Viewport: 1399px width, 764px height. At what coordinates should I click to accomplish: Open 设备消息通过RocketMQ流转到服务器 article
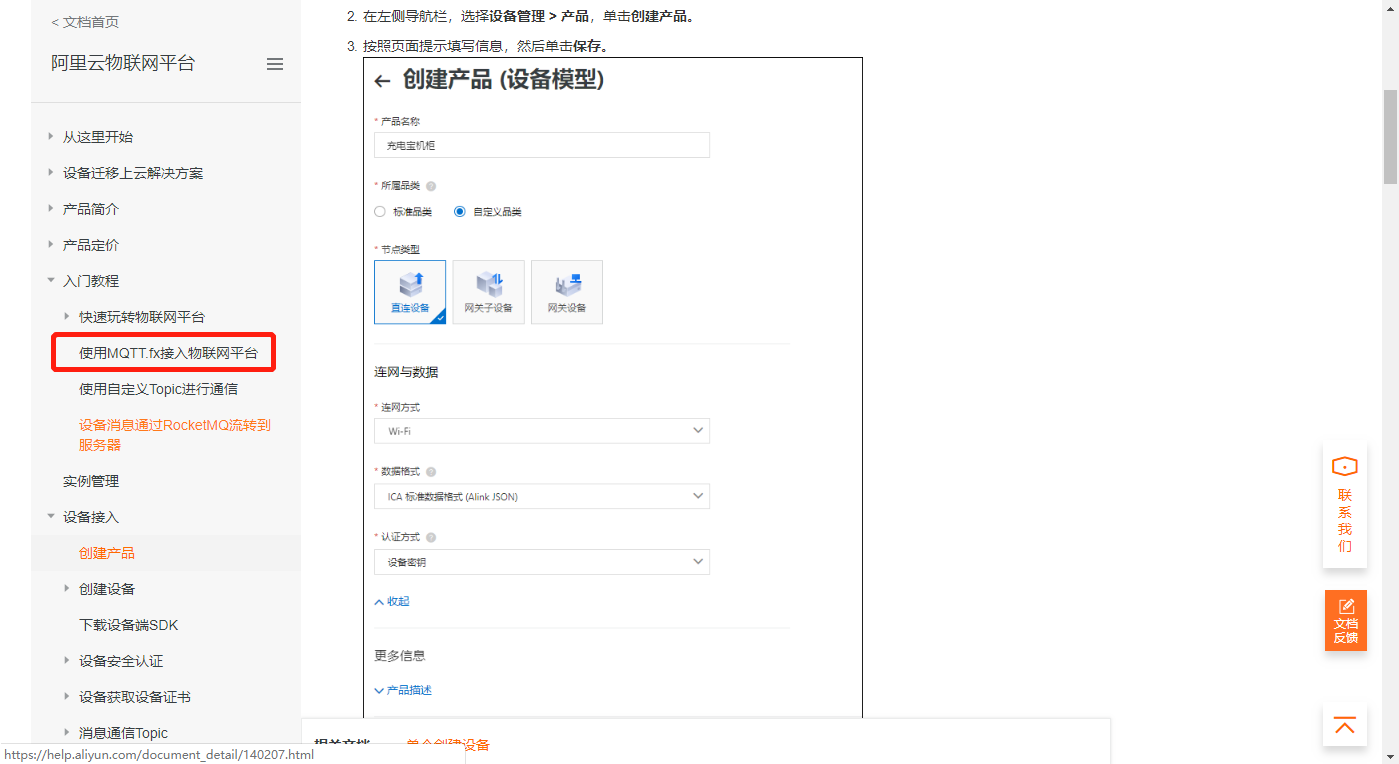pos(175,435)
